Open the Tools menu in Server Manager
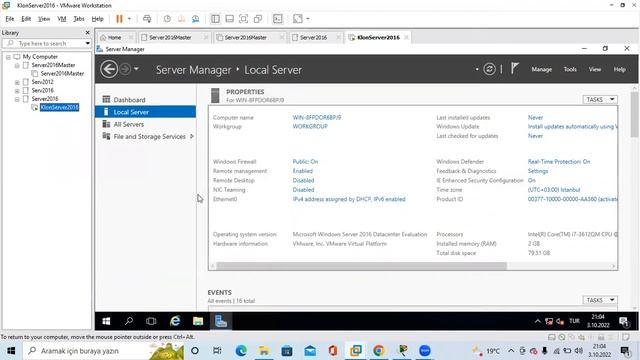 click(x=570, y=69)
